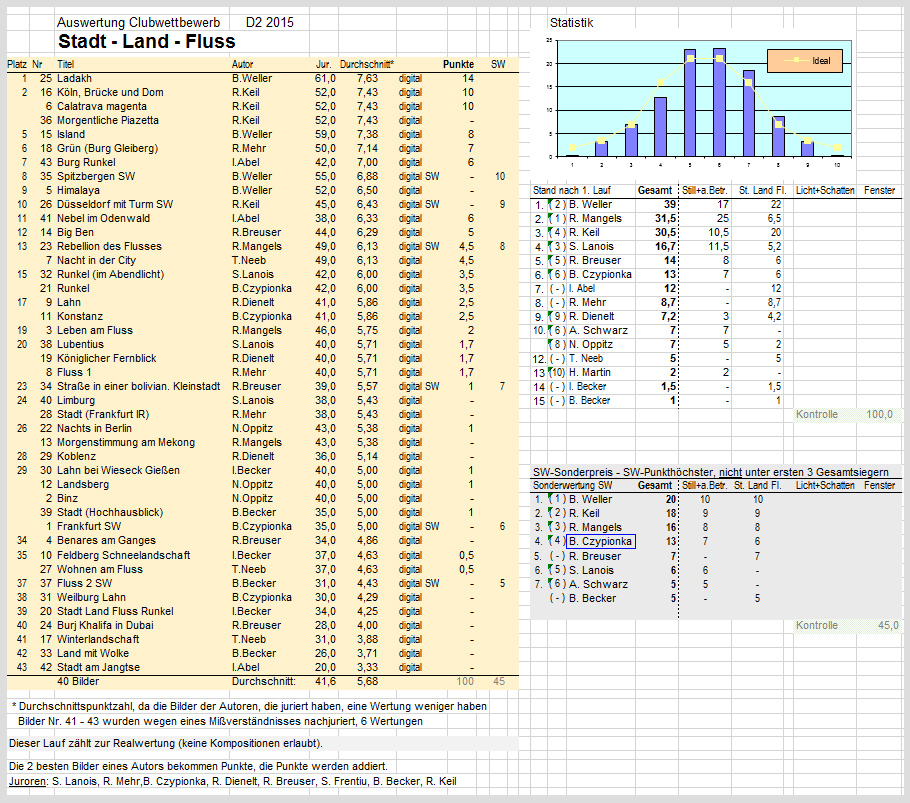
Task: Click the "Platz" column header
Action: point(17,64)
